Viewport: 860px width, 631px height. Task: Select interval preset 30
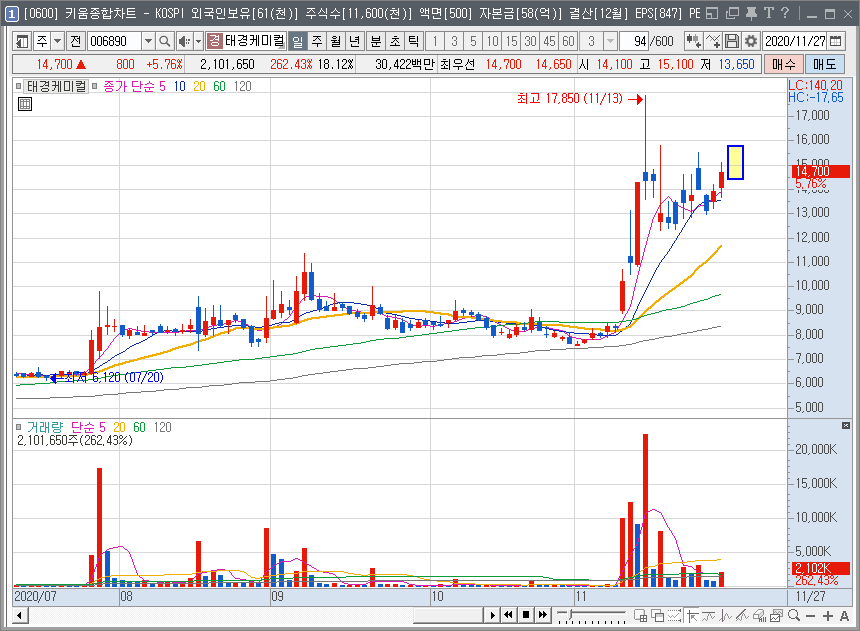[x=530, y=41]
